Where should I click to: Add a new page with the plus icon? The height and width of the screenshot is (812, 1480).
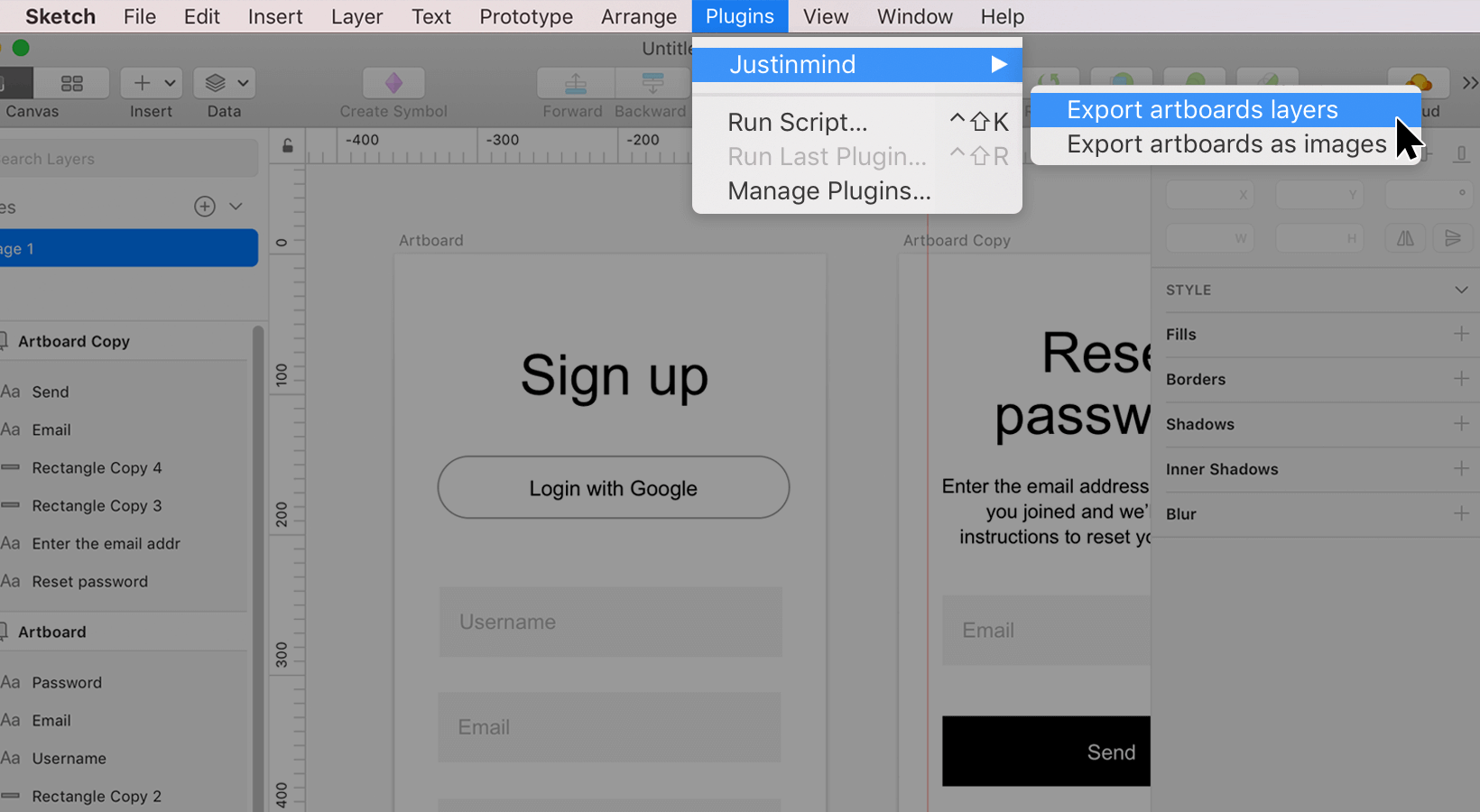click(205, 207)
